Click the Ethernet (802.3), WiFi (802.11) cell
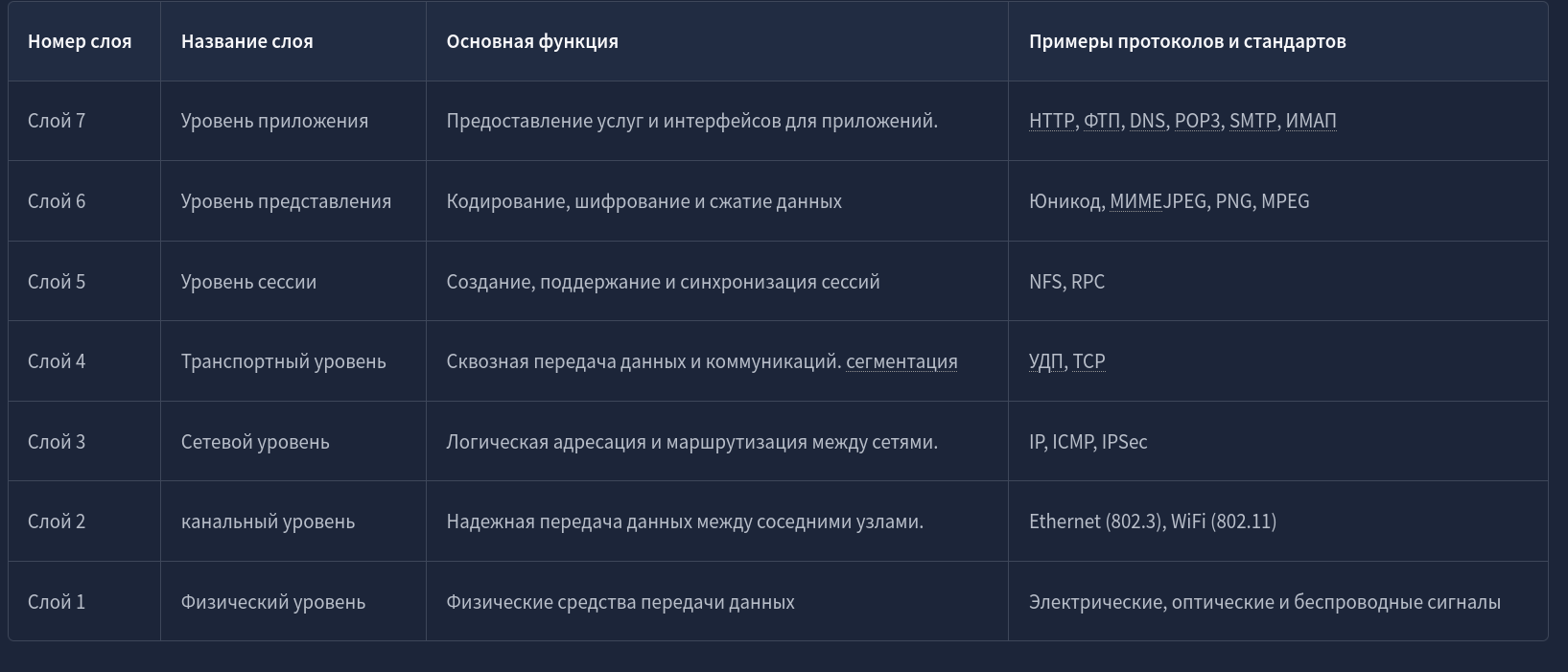Image resolution: width=1568 pixels, height=672 pixels. point(1278,521)
